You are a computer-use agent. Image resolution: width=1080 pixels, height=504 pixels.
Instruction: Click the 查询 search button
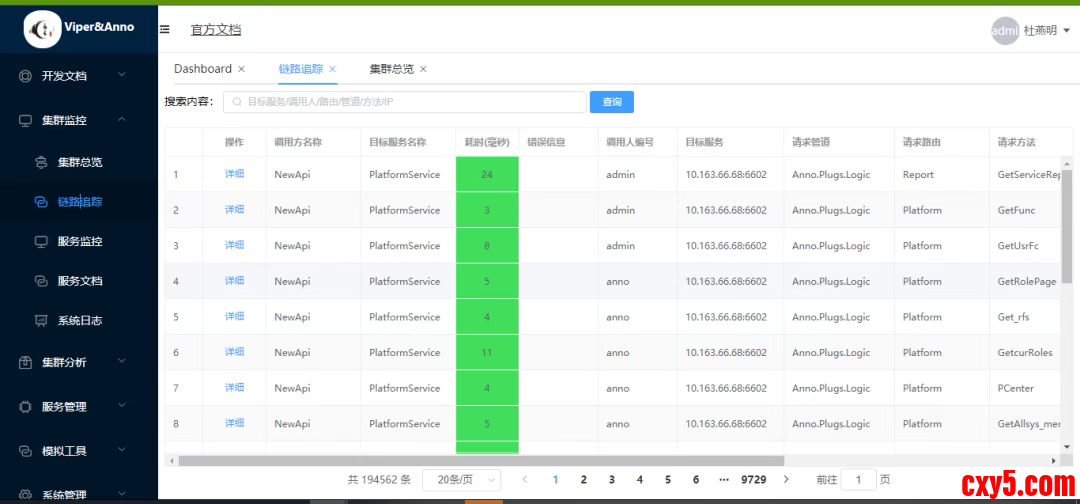point(611,102)
